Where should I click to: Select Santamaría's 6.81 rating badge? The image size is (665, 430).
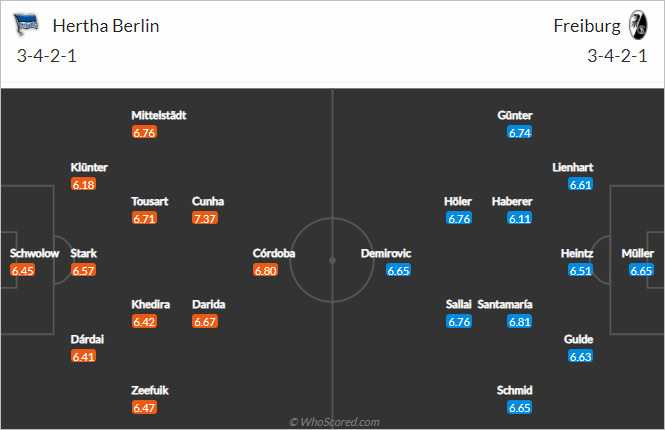(520, 322)
